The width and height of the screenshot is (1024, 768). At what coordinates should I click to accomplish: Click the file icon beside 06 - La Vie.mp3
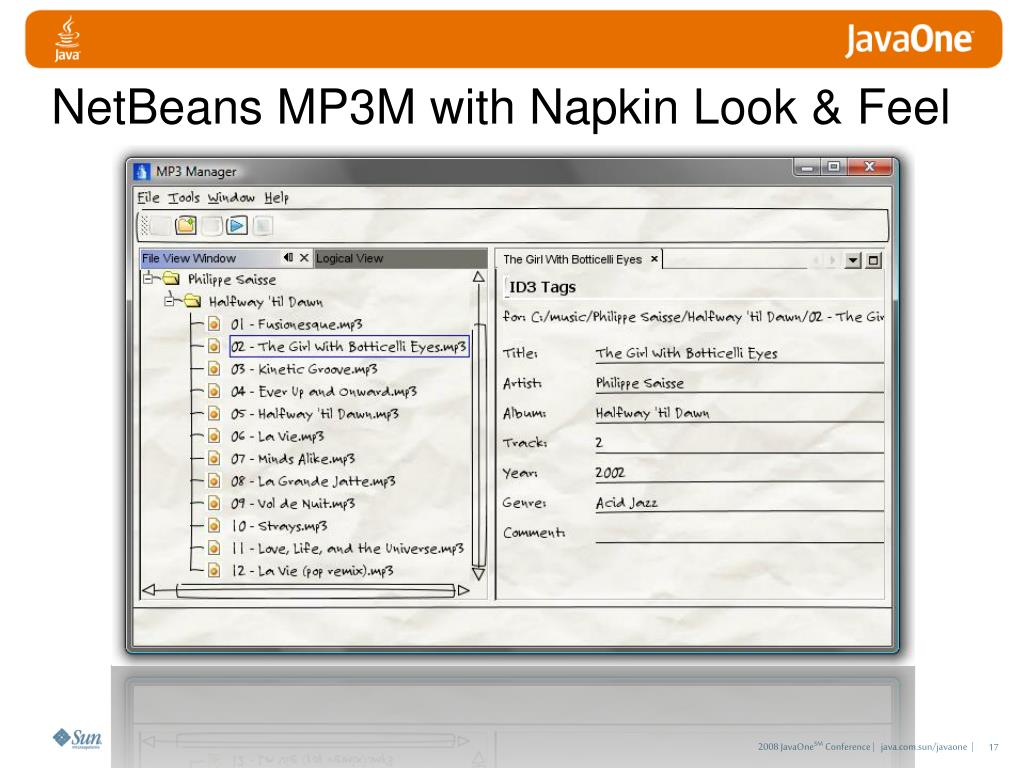pyautogui.click(x=214, y=436)
